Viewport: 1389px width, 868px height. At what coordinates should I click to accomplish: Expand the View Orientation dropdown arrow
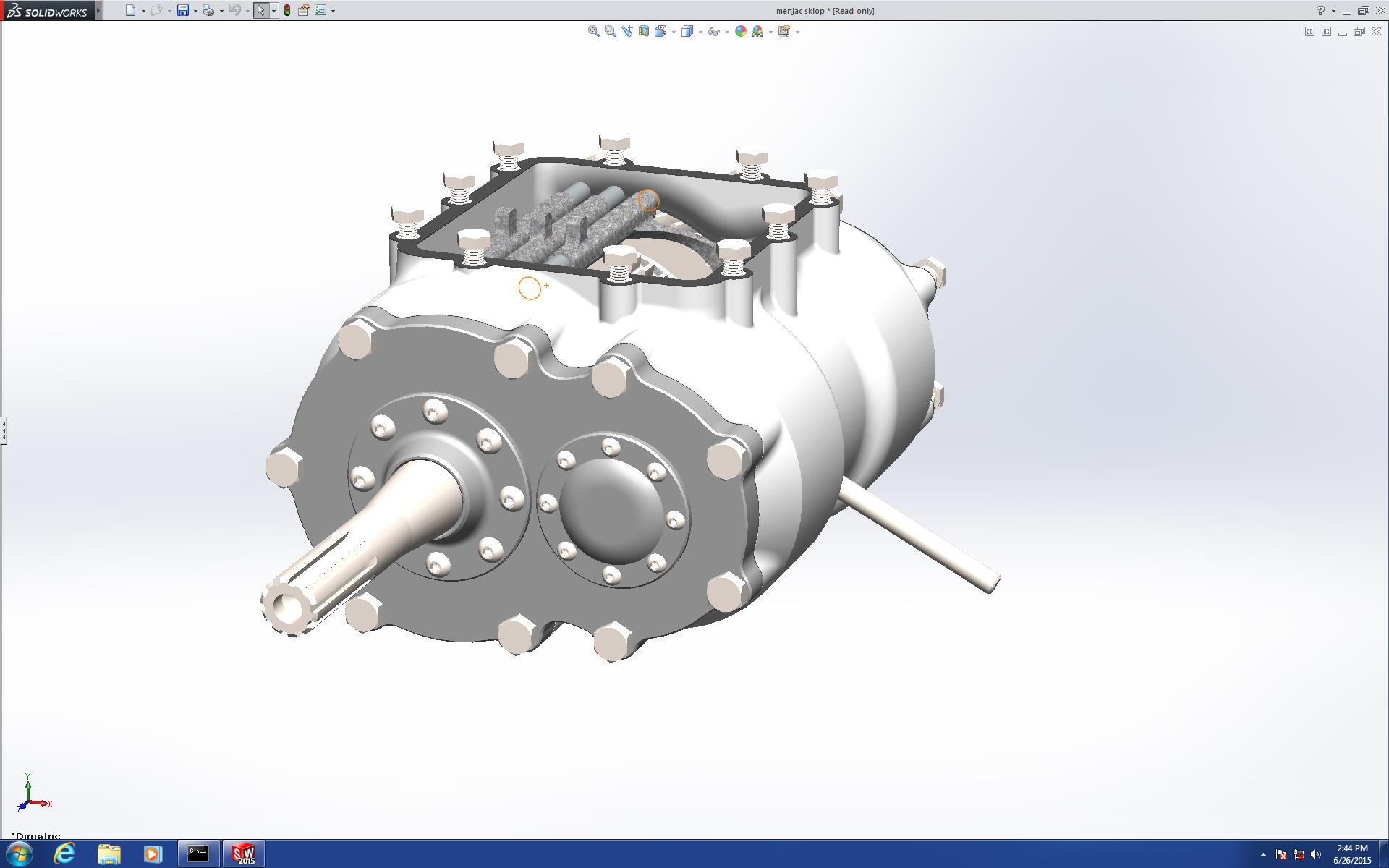[674, 32]
